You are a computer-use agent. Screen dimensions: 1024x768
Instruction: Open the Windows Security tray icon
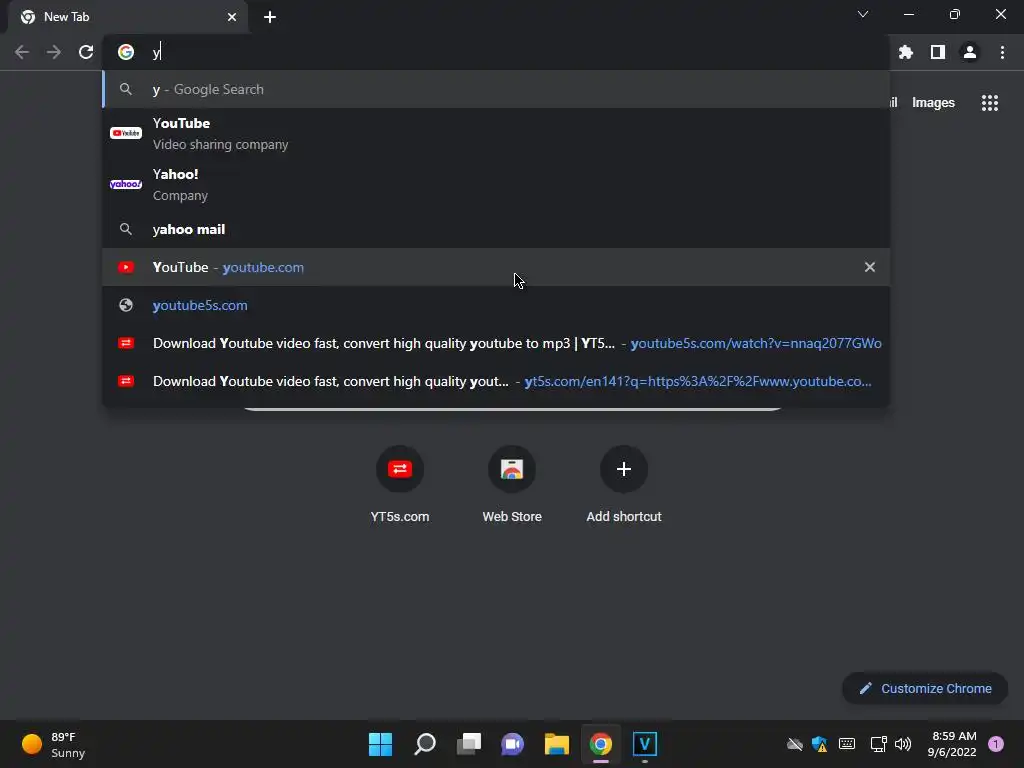[820, 744]
